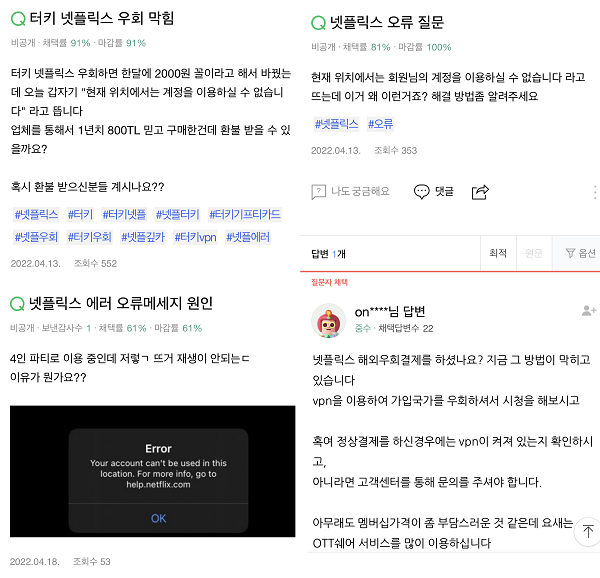Screen dimensions: 600x578
Task: Select the #넷플에러 hashtag
Action: pyautogui.click(x=248, y=237)
